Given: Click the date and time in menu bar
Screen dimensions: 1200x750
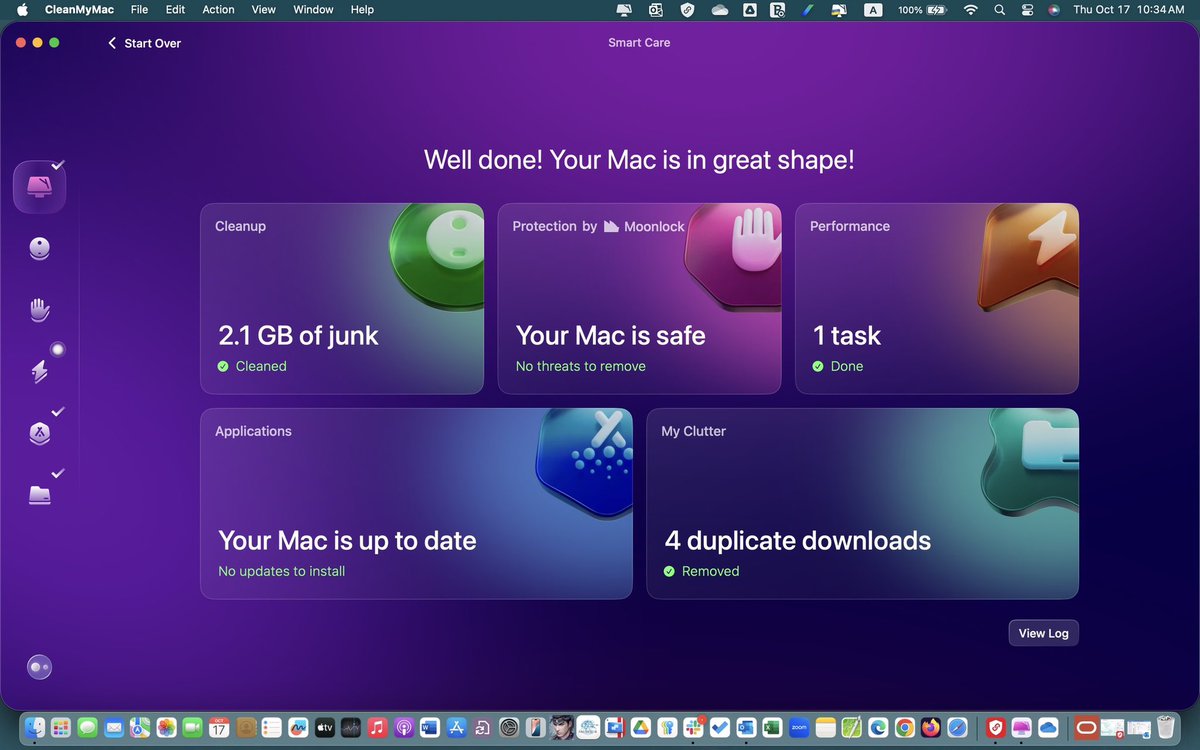Looking at the screenshot, I should pyautogui.click(x=1128, y=9).
